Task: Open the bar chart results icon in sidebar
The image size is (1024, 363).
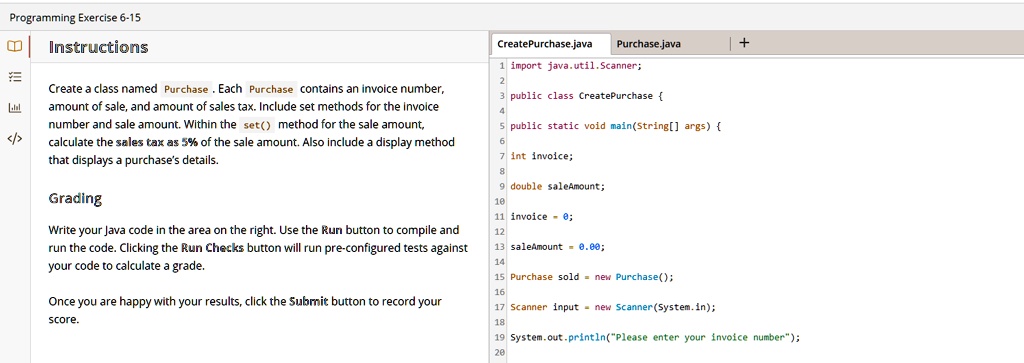Action: [x=14, y=107]
